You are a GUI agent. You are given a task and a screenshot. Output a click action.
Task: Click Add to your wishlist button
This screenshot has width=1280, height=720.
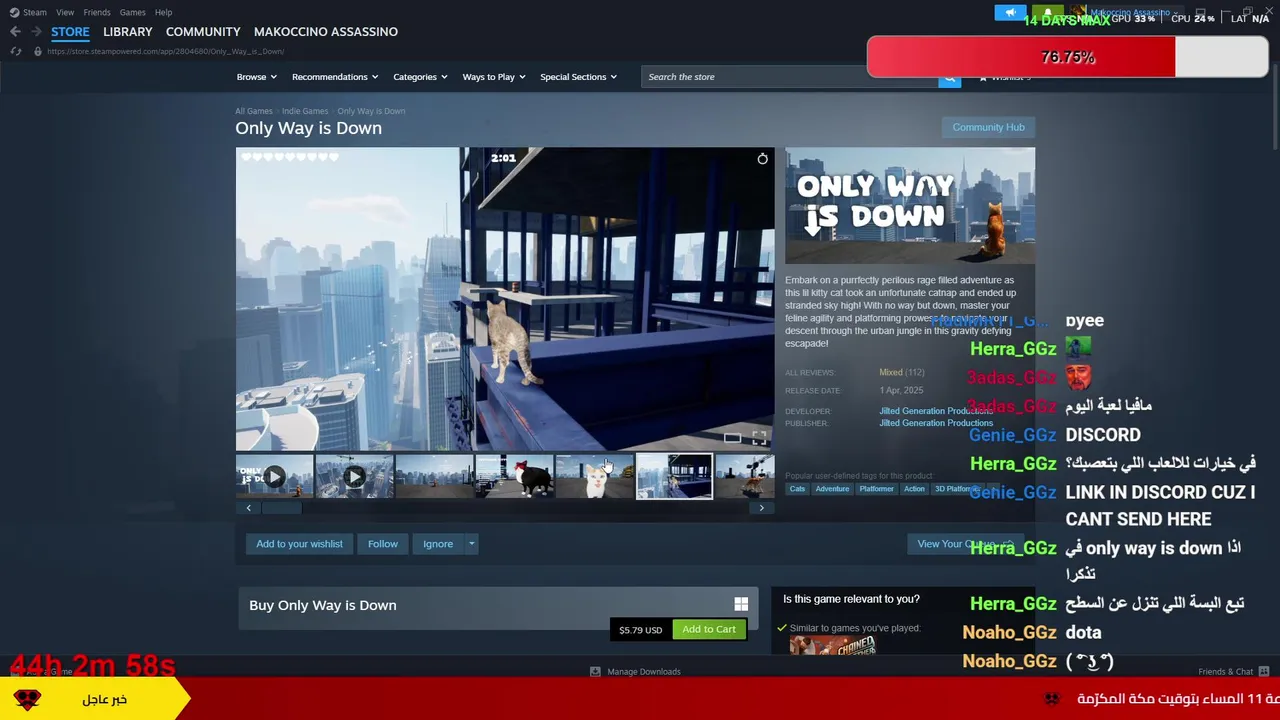(x=299, y=544)
